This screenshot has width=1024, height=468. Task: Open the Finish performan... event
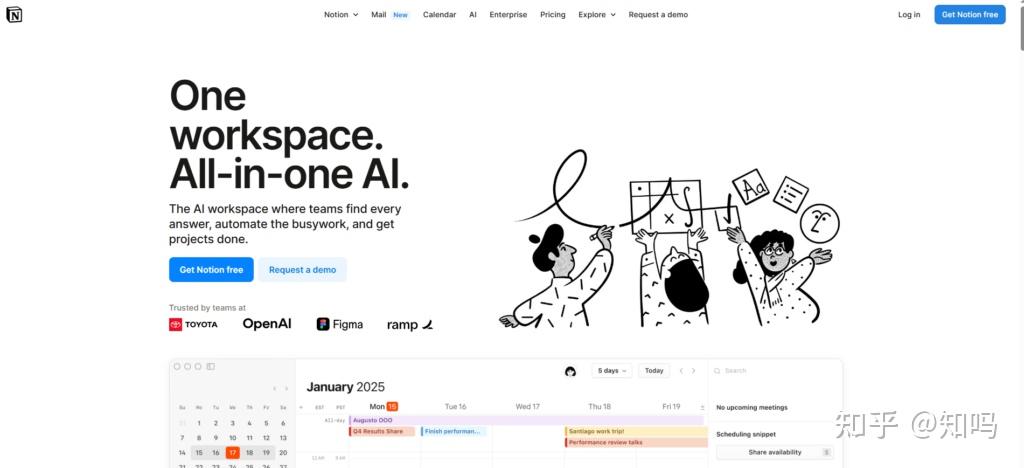pos(454,431)
